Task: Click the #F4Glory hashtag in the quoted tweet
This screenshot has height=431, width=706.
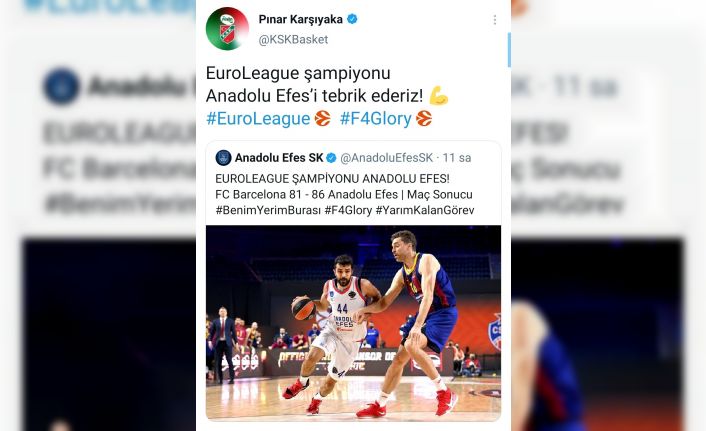Action: pos(348,210)
